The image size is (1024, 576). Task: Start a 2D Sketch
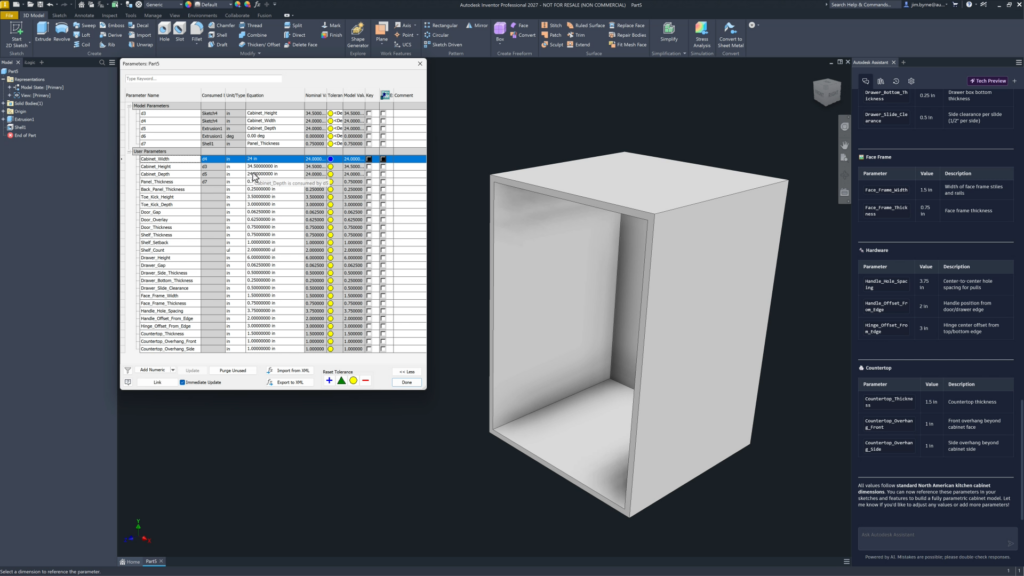tap(16, 34)
